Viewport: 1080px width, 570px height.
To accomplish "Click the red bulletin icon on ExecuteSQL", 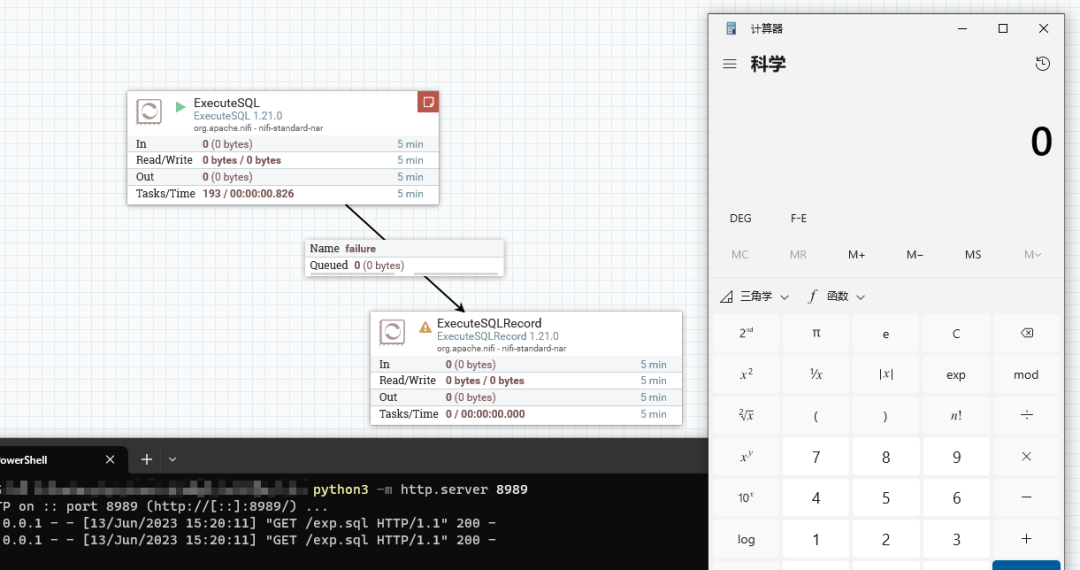I will (428, 102).
